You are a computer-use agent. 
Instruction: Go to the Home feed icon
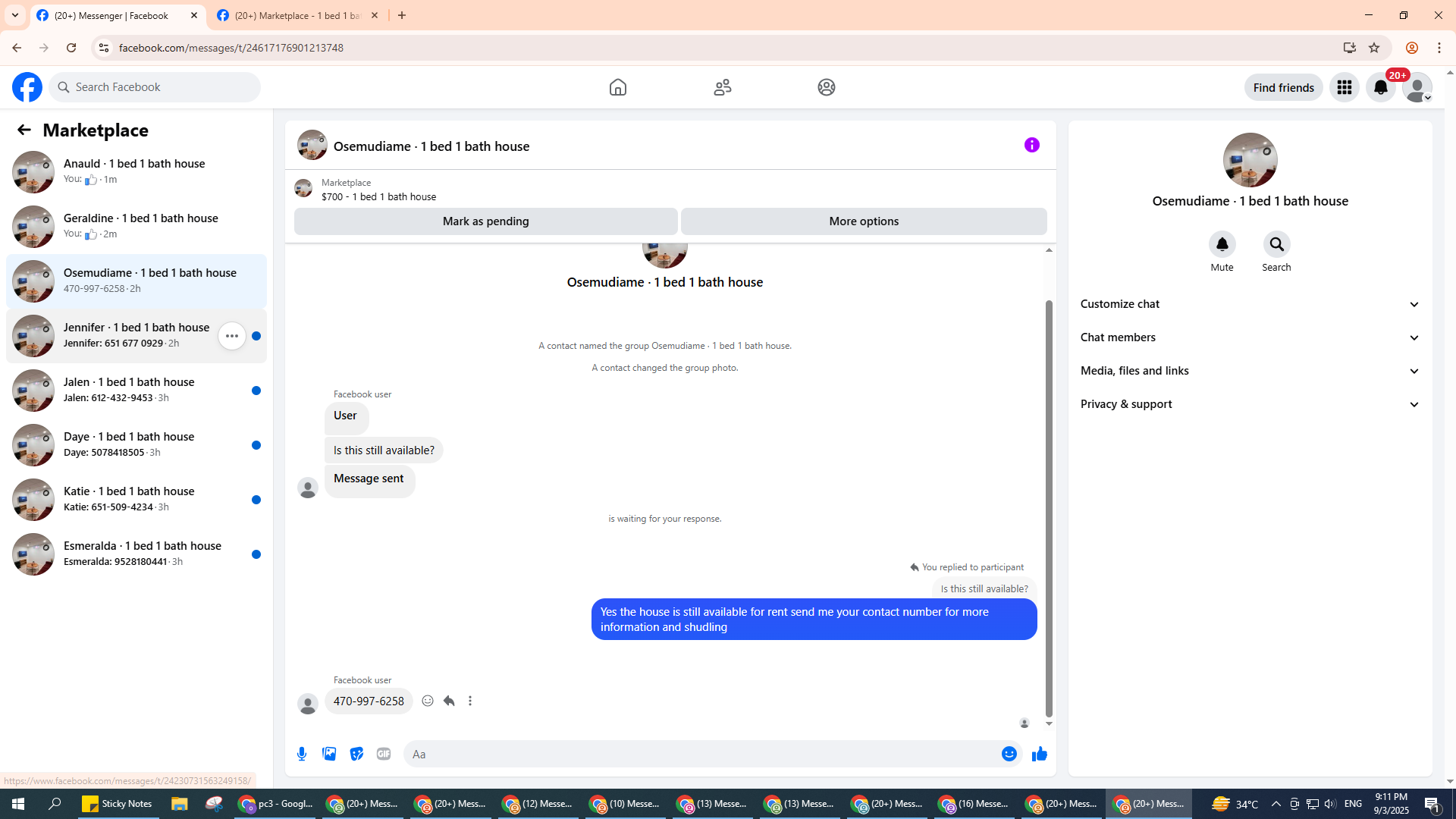[618, 87]
